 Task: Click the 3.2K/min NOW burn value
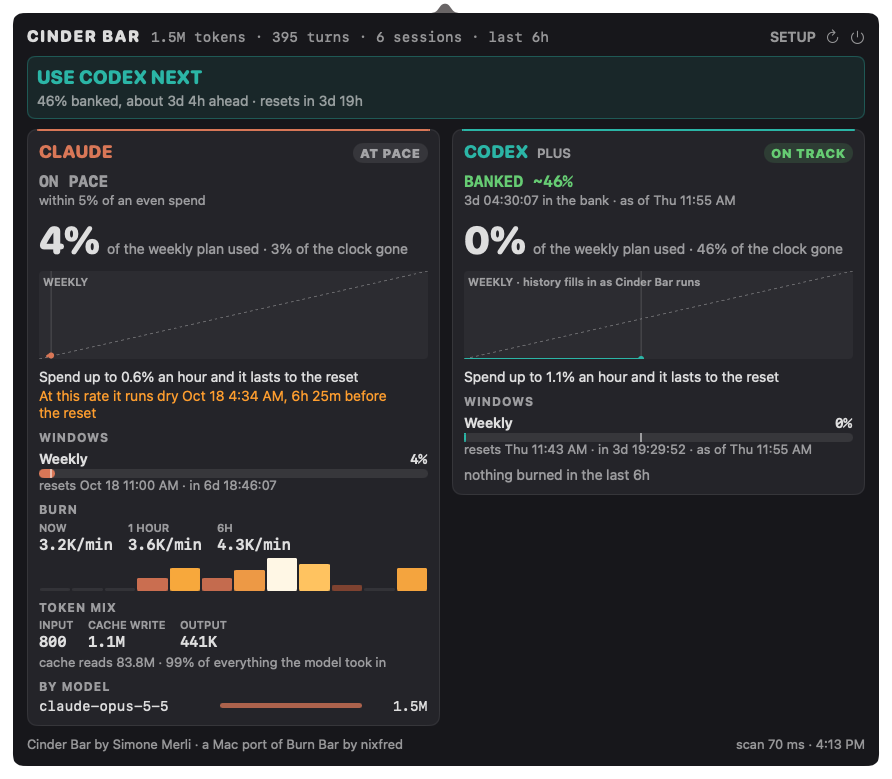[76, 545]
